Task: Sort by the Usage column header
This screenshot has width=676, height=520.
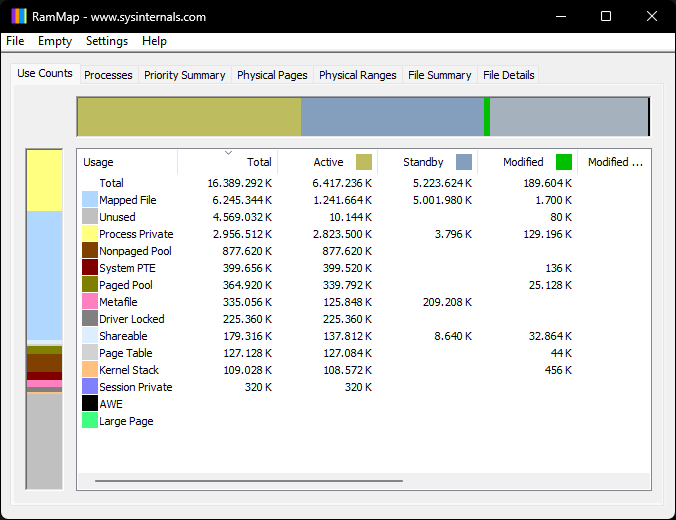Action: coord(127,162)
